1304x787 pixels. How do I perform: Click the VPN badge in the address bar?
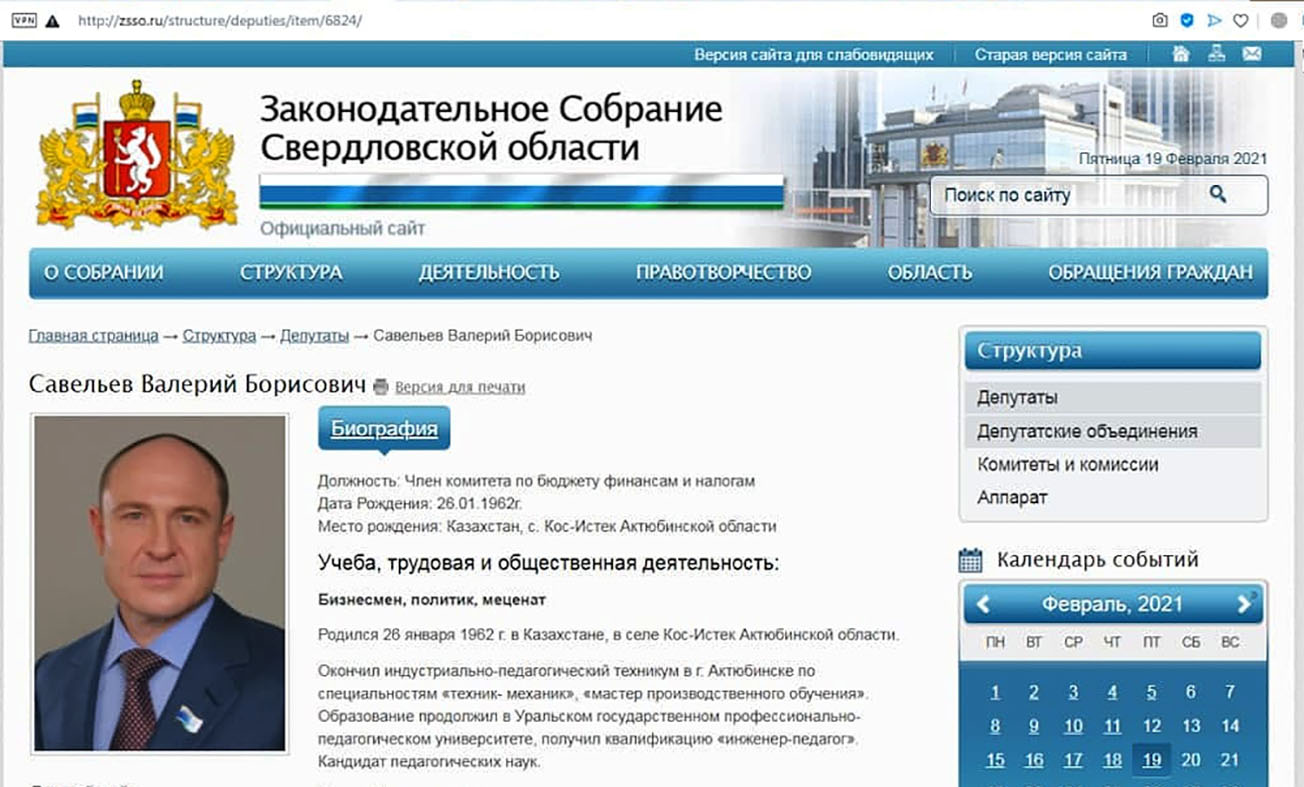(x=24, y=17)
